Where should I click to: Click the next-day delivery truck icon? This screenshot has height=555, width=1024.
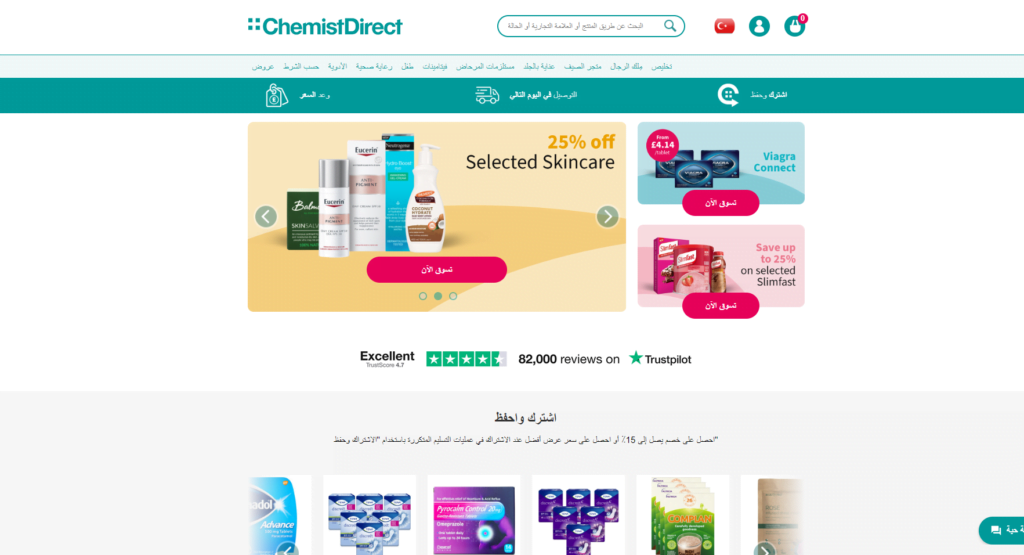point(487,95)
